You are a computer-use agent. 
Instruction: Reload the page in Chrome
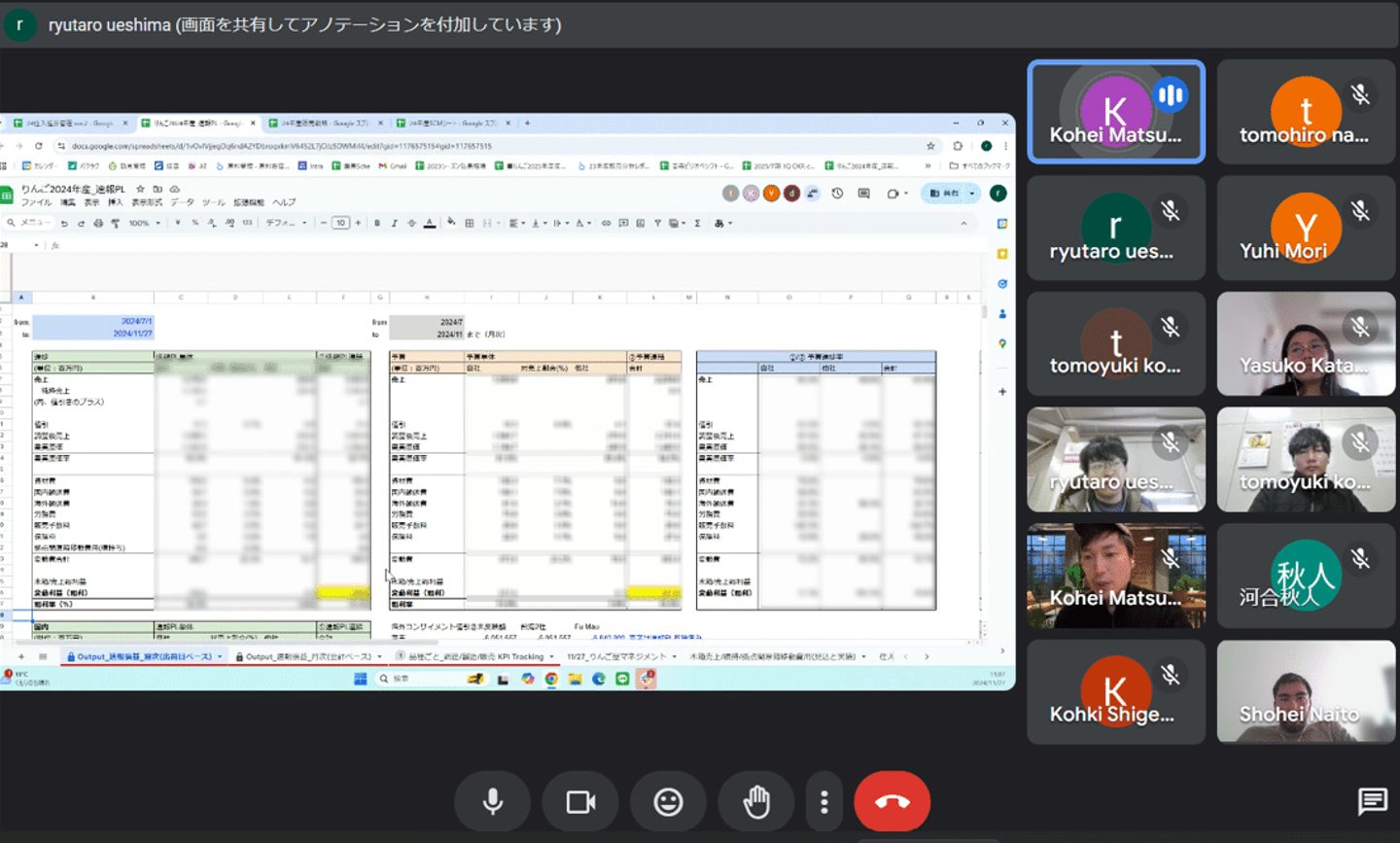(x=39, y=146)
